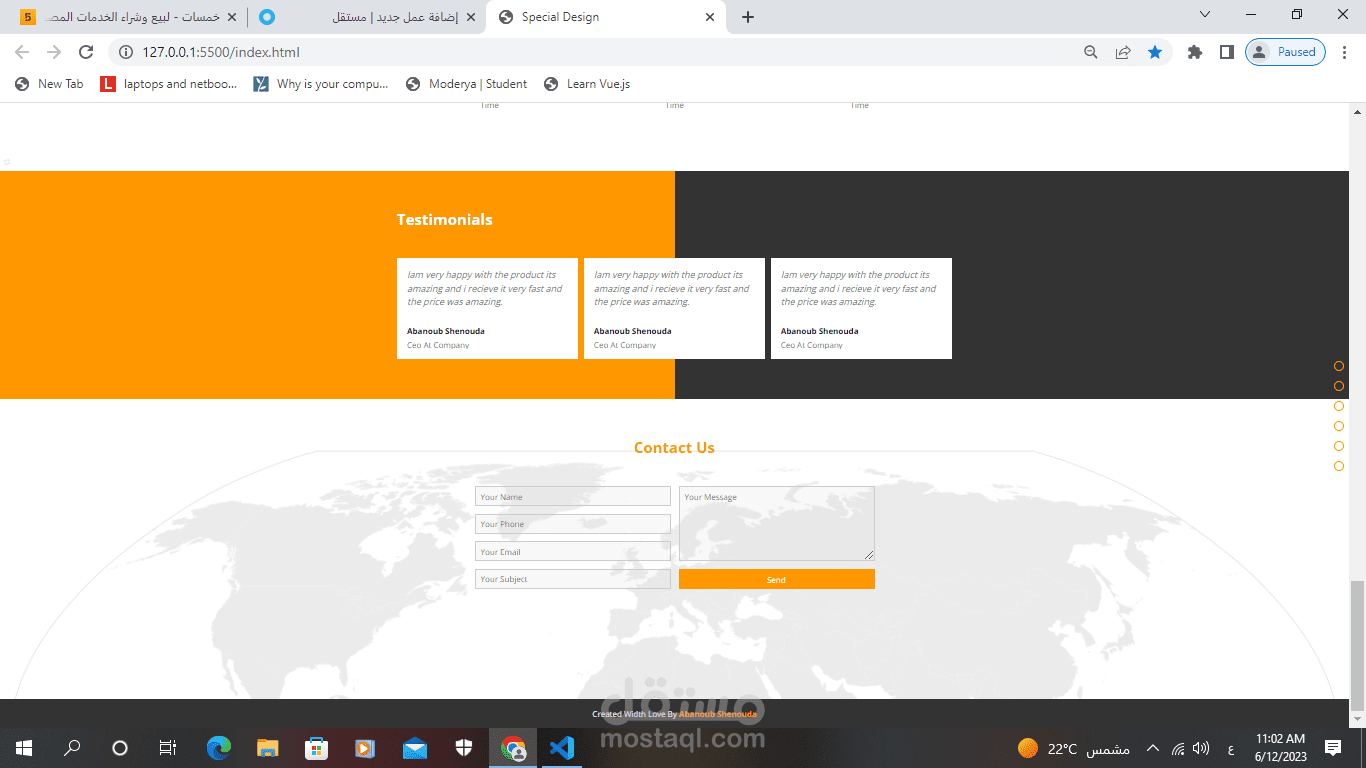Open the New Tab bookmark
Image resolution: width=1366 pixels, height=768 pixels.
coord(49,84)
